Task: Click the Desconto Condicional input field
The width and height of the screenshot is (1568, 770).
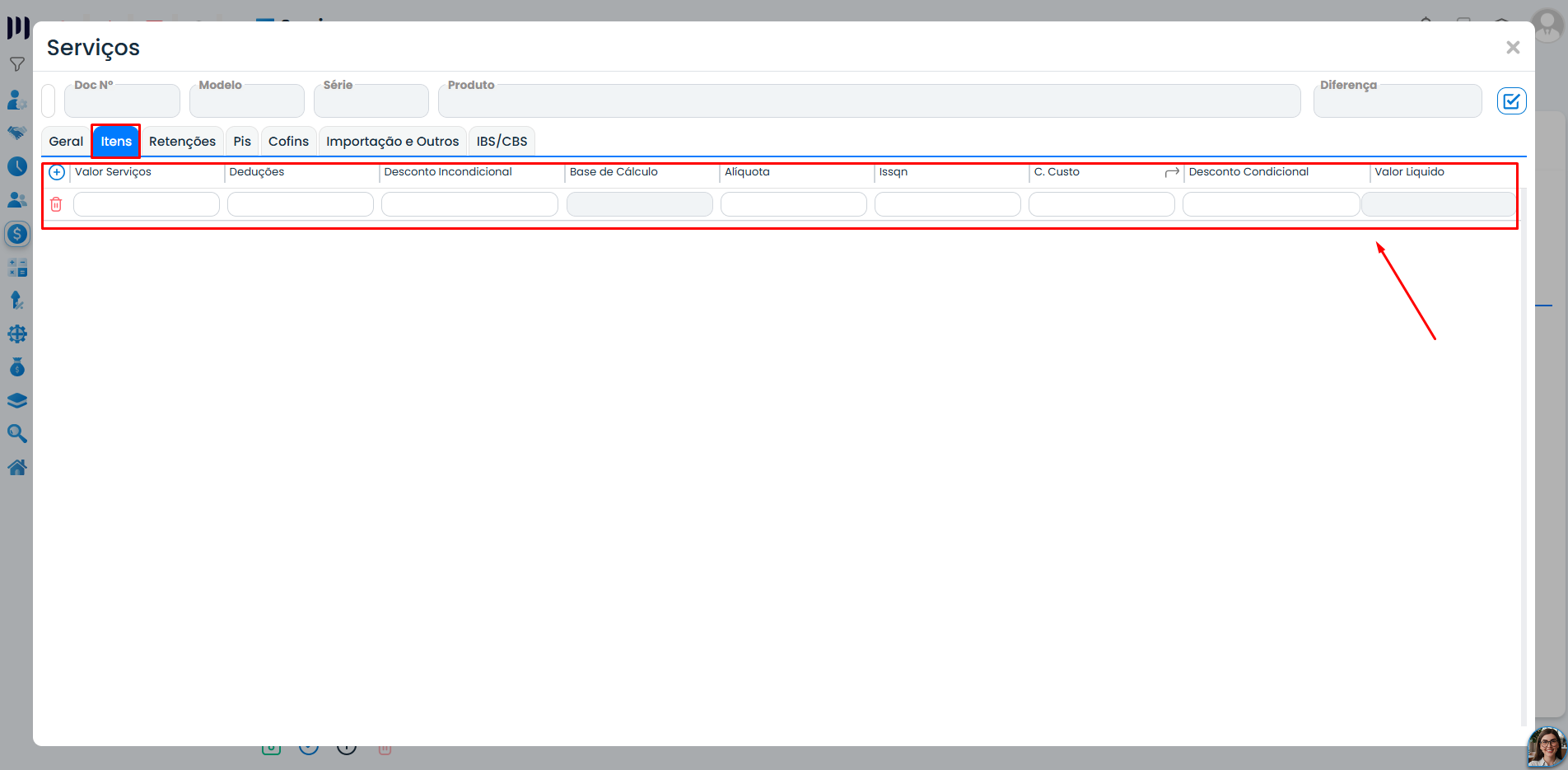Action: pos(1271,204)
